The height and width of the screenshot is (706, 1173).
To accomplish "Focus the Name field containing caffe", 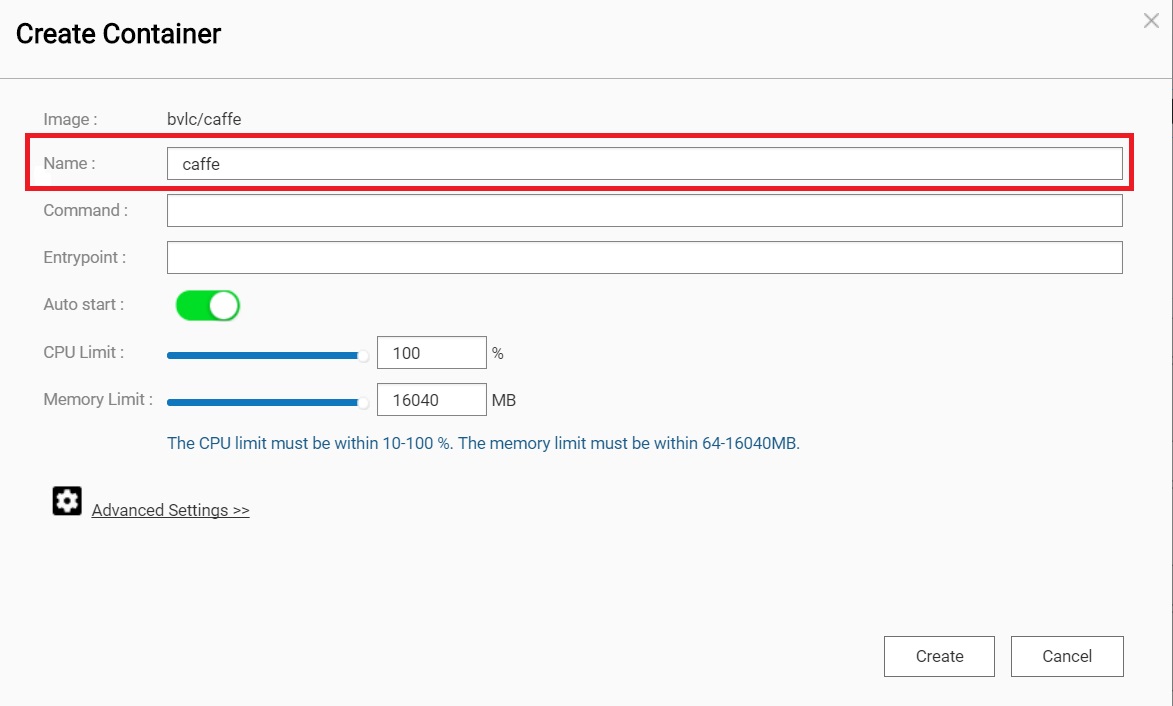I will 644,164.
